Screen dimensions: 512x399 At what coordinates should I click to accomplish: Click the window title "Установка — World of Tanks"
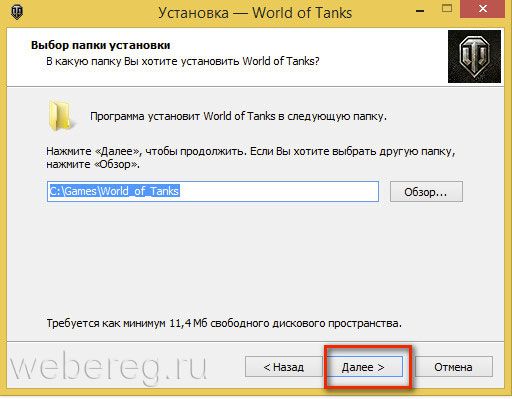(255, 13)
